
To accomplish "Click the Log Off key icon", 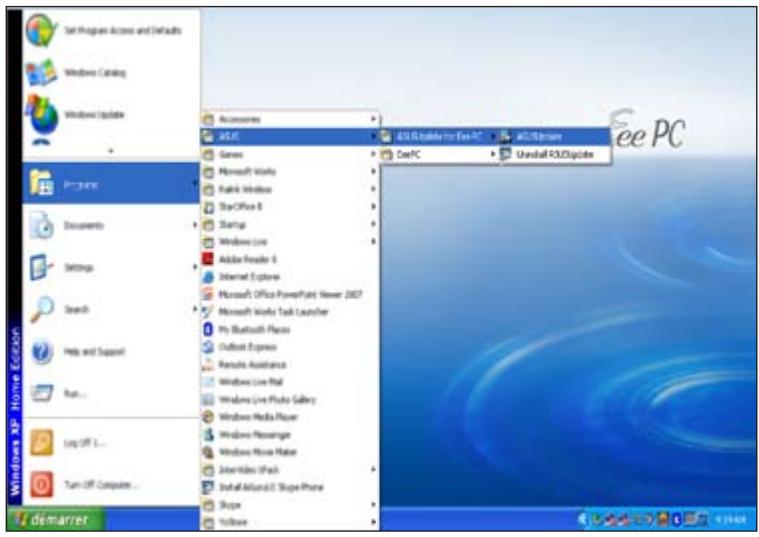I will (x=42, y=442).
